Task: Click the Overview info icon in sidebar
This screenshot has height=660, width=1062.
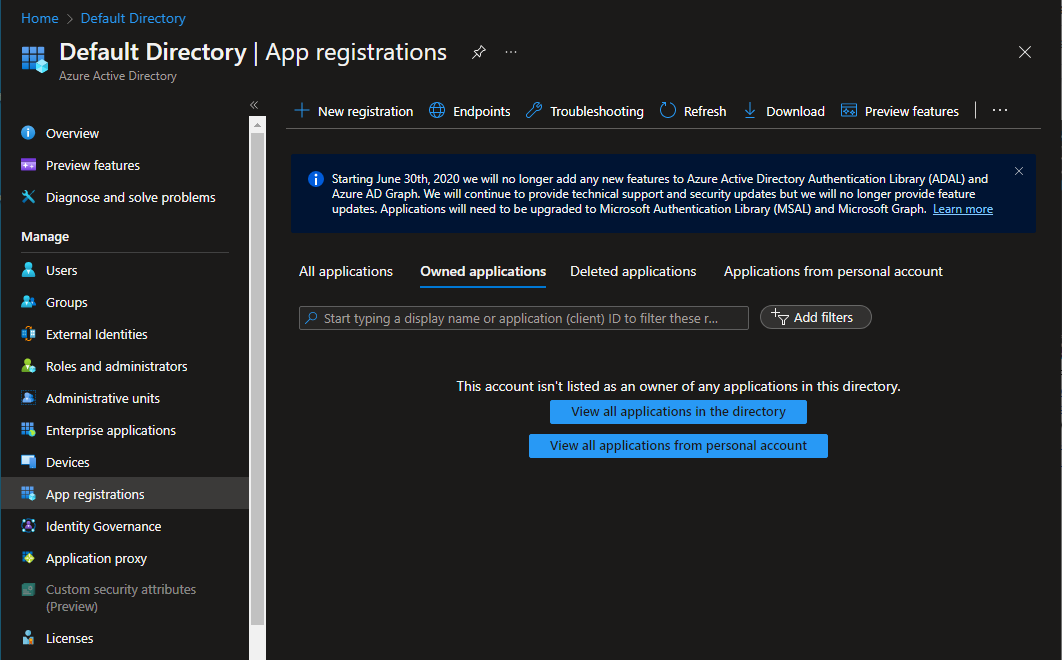Action: click(28, 133)
